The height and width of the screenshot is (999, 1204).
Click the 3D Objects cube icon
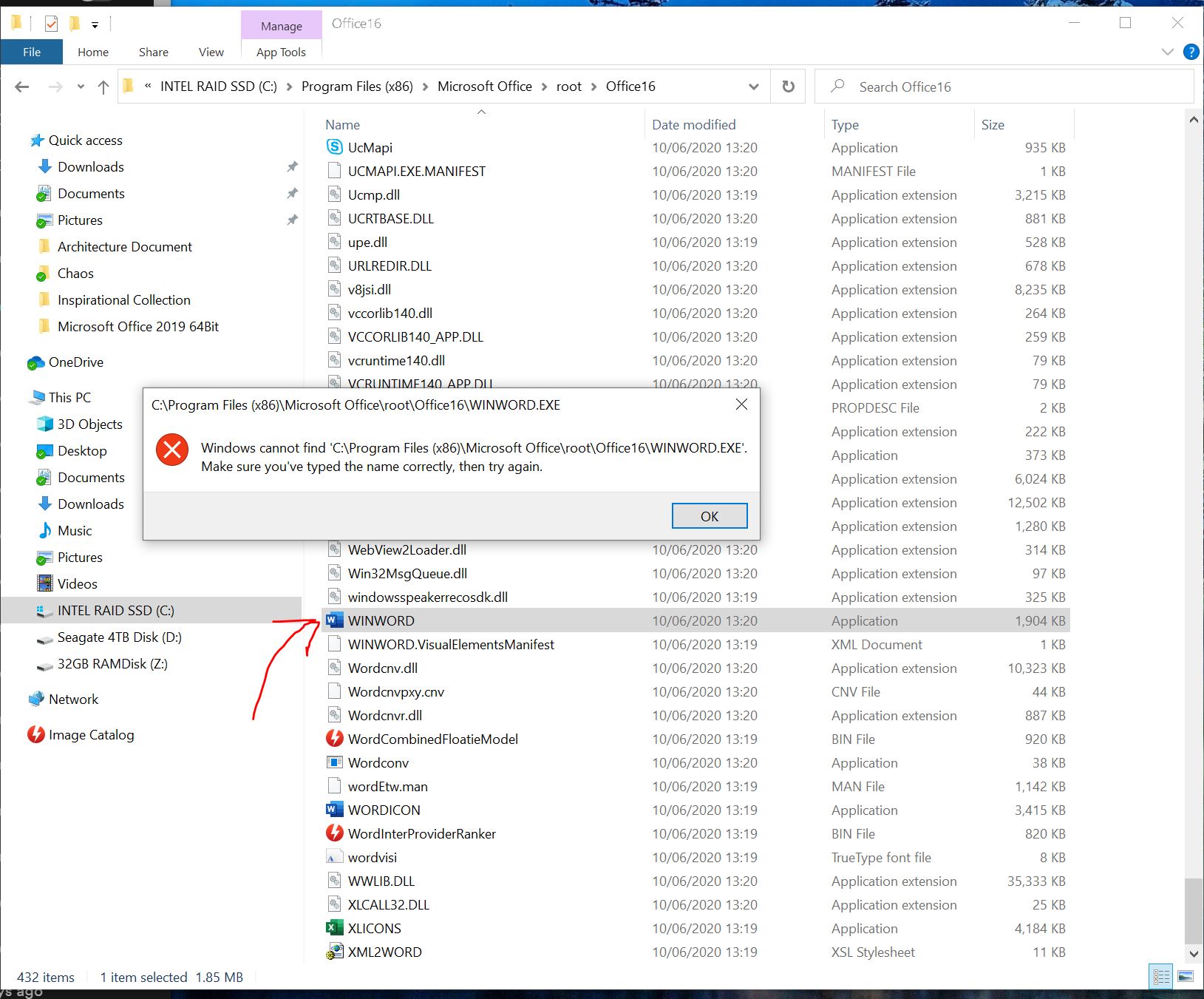(45, 424)
